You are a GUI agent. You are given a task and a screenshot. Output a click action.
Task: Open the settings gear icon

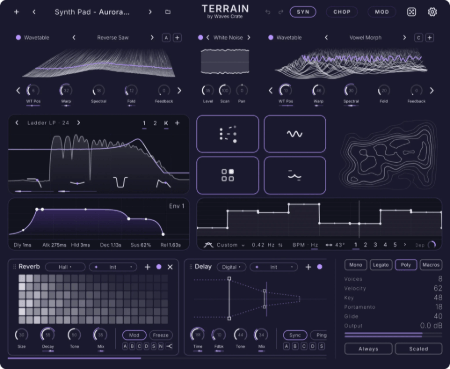[432, 12]
